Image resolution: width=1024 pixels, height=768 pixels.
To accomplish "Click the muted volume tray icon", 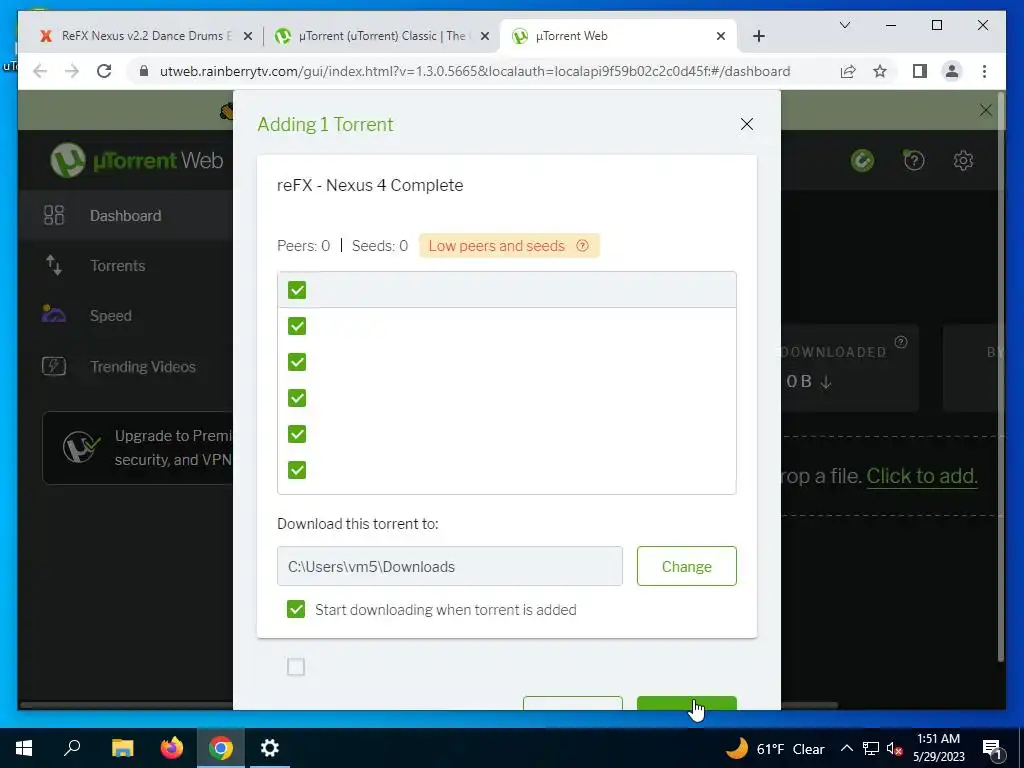I will click(894, 748).
